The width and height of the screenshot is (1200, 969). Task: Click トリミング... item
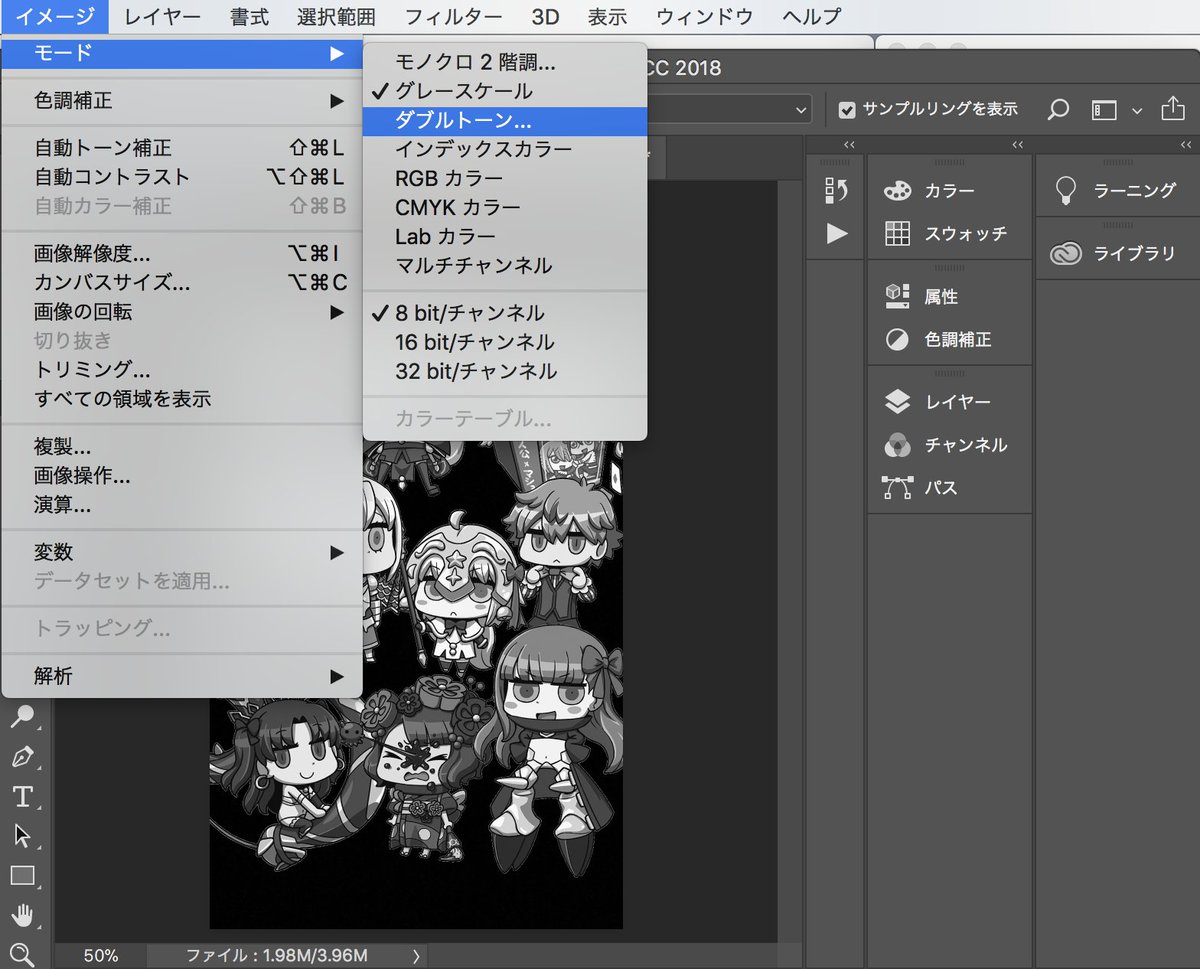pos(182,370)
